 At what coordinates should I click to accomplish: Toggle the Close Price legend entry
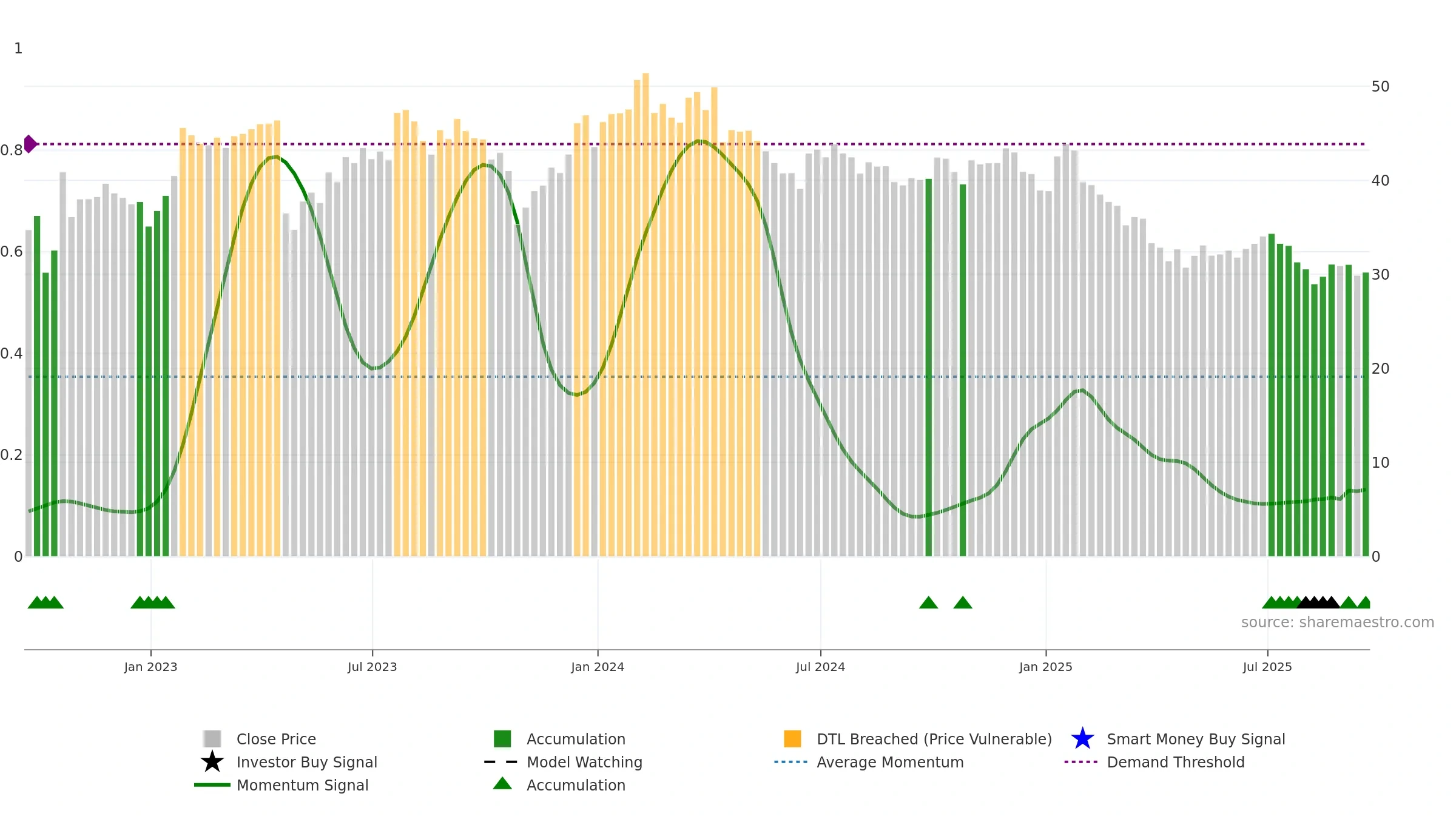[276, 739]
